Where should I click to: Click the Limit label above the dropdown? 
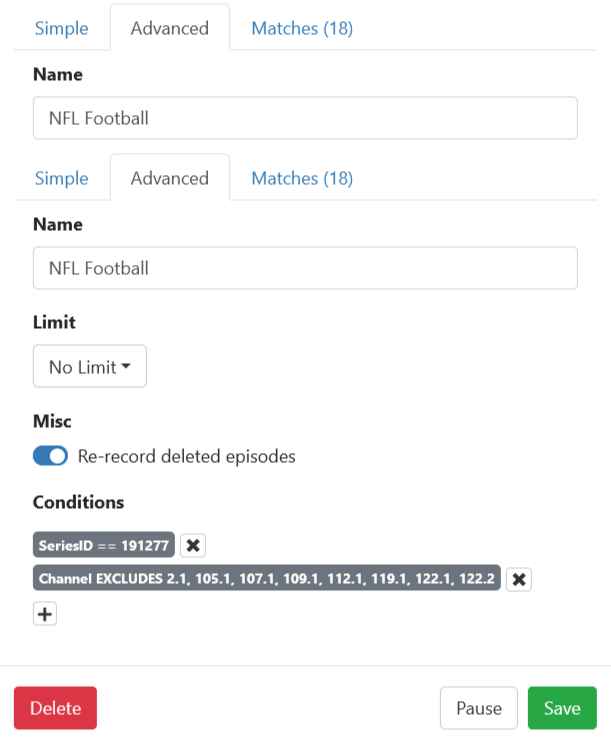coord(54,322)
